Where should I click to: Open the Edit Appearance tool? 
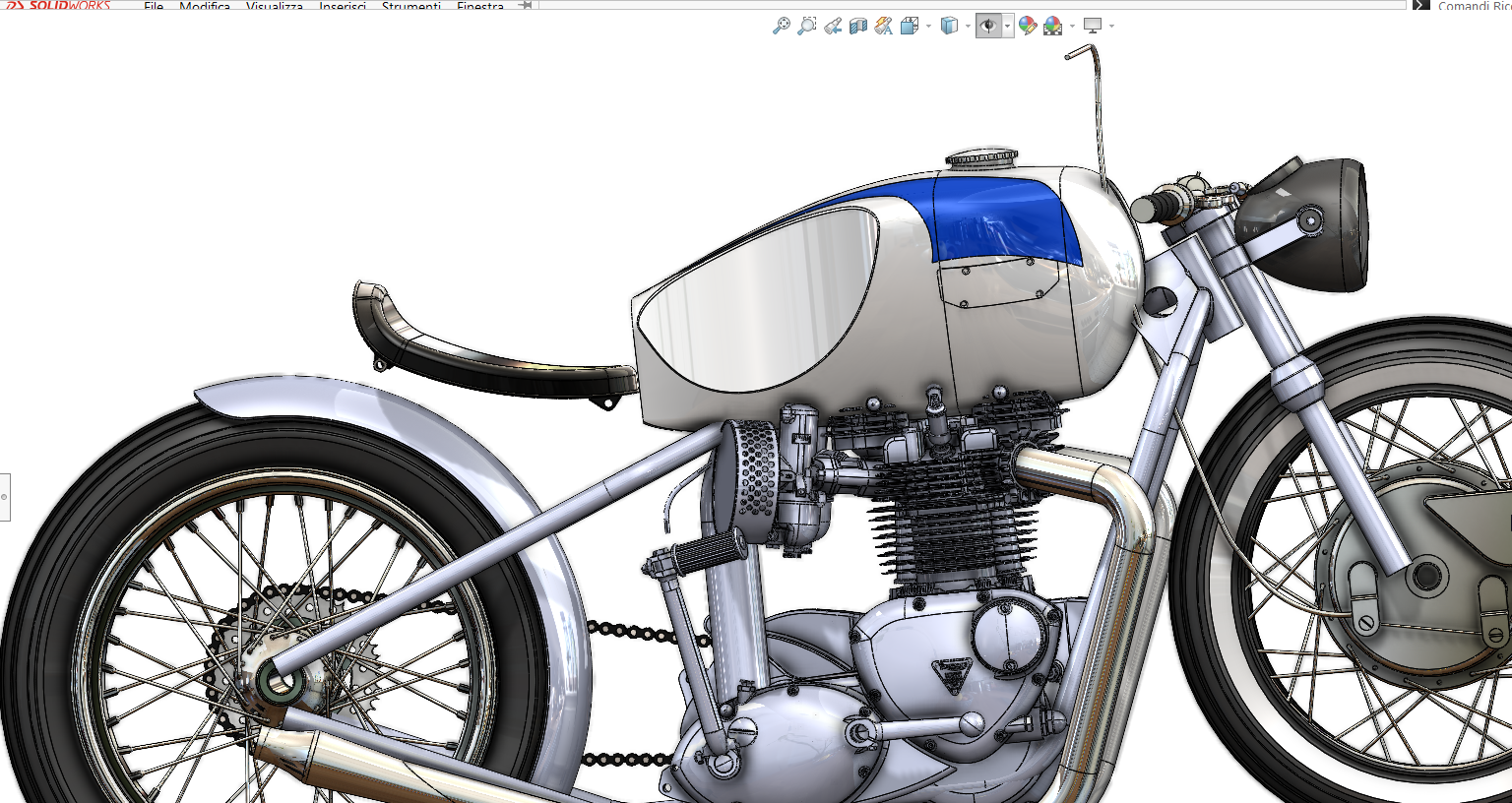[1028, 26]
